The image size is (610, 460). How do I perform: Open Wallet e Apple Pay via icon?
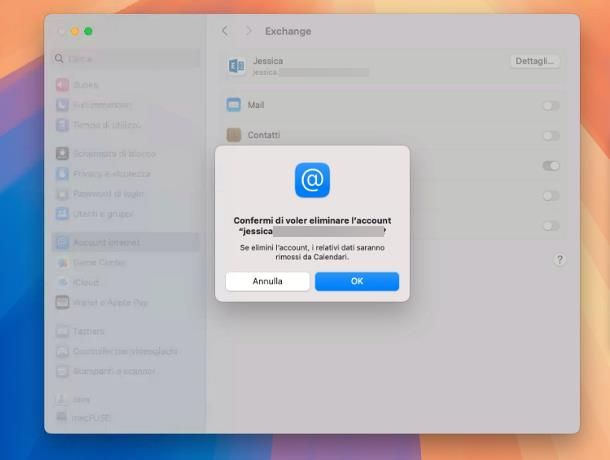(62, 302)
